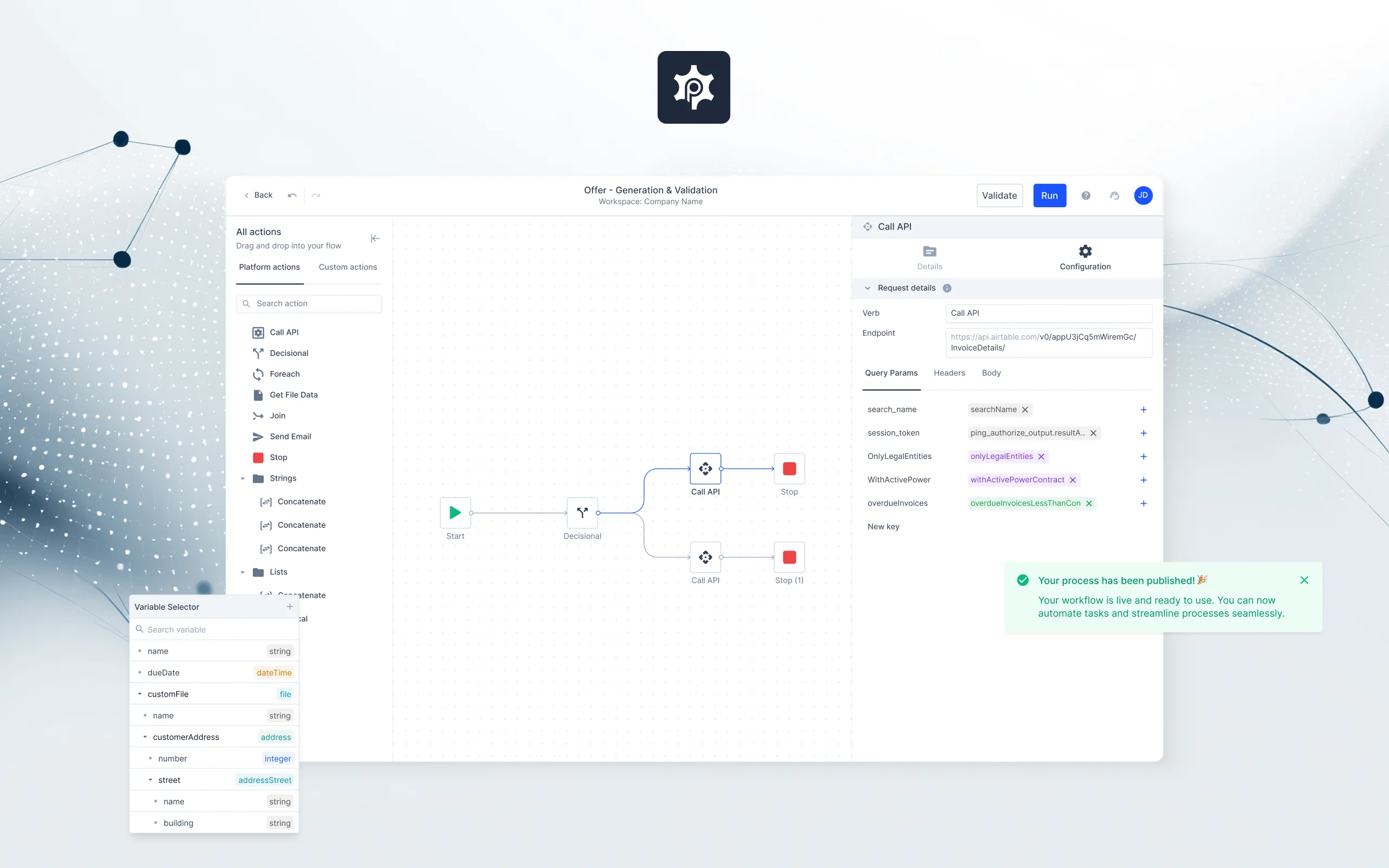This screenshot has height=868, width=1389.
Task: Open the Configuration tab
Action: pos(1085,258)
